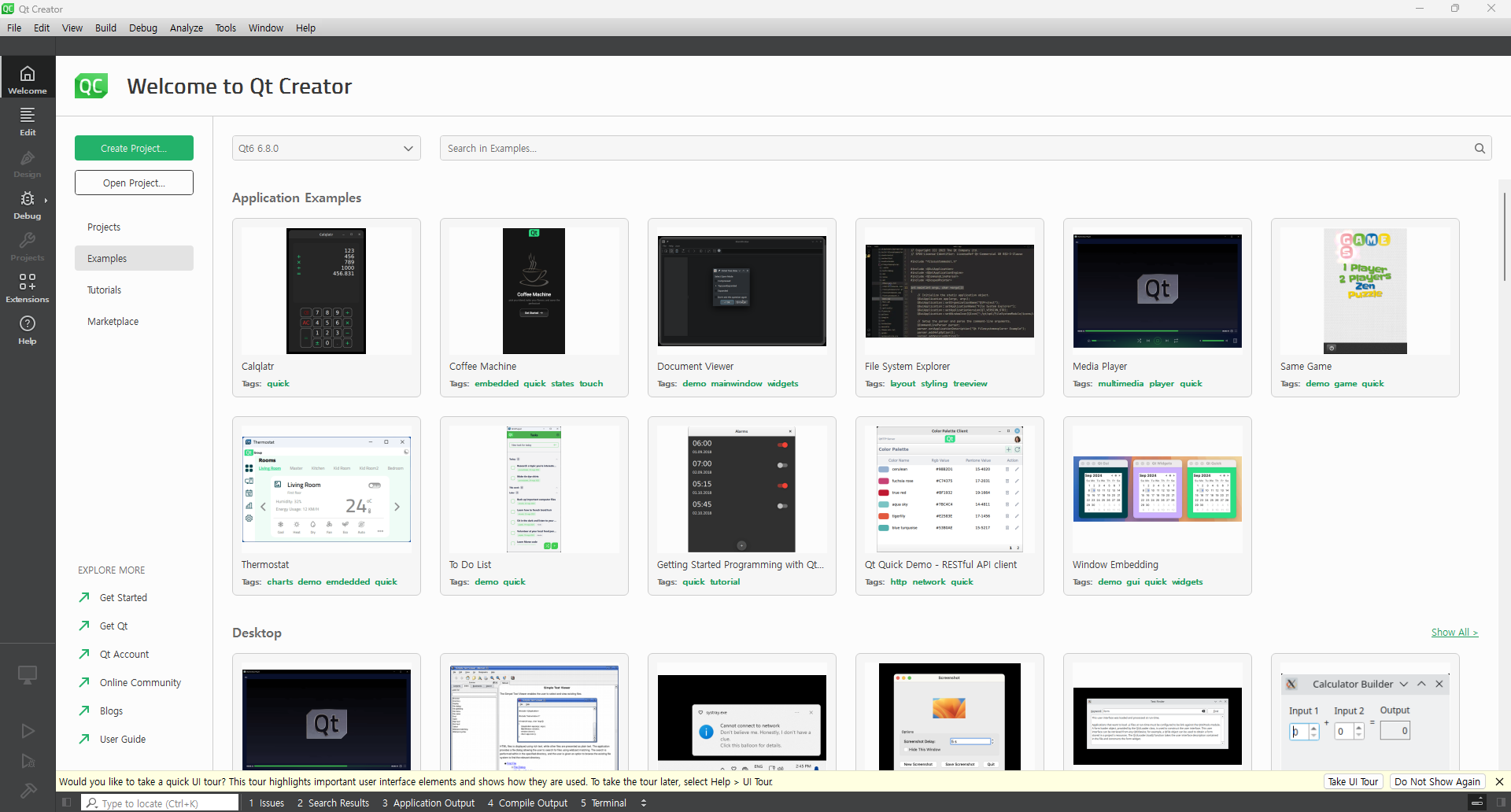Switch to Welcome mode in the sidebar
The height and width of the screenshot is (812, 1511).
point(28,77)
